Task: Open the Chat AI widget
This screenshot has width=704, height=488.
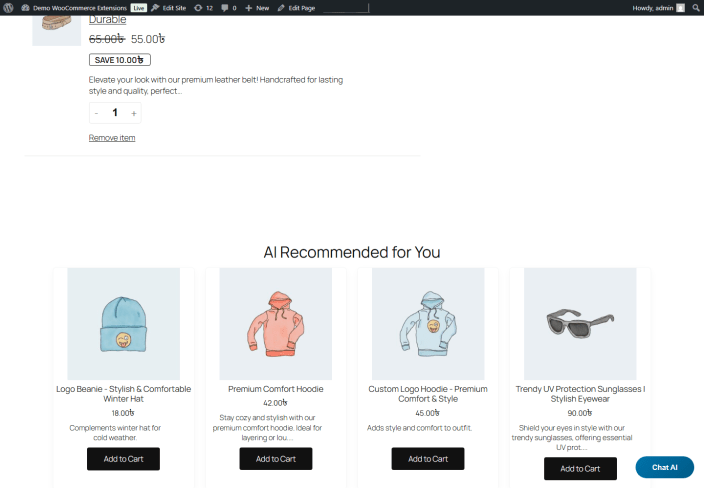Action: (664, 467)
